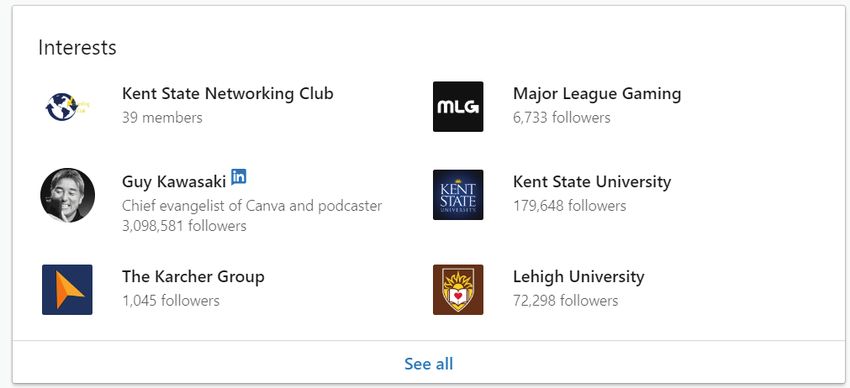Go to the Kent State University page
Screen dimensions: 850x388
[x=592, y=182]
